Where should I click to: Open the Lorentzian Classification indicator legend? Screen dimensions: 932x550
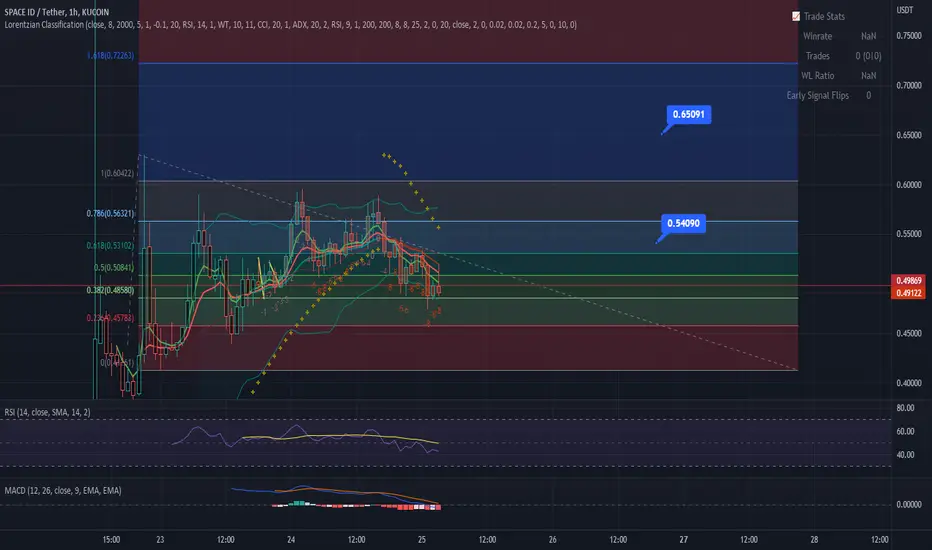point(290,24)
